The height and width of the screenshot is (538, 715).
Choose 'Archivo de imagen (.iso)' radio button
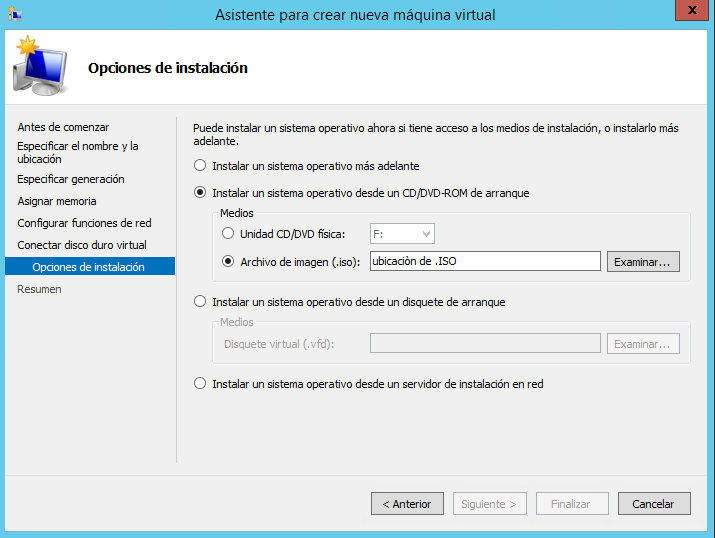point(228,261)
